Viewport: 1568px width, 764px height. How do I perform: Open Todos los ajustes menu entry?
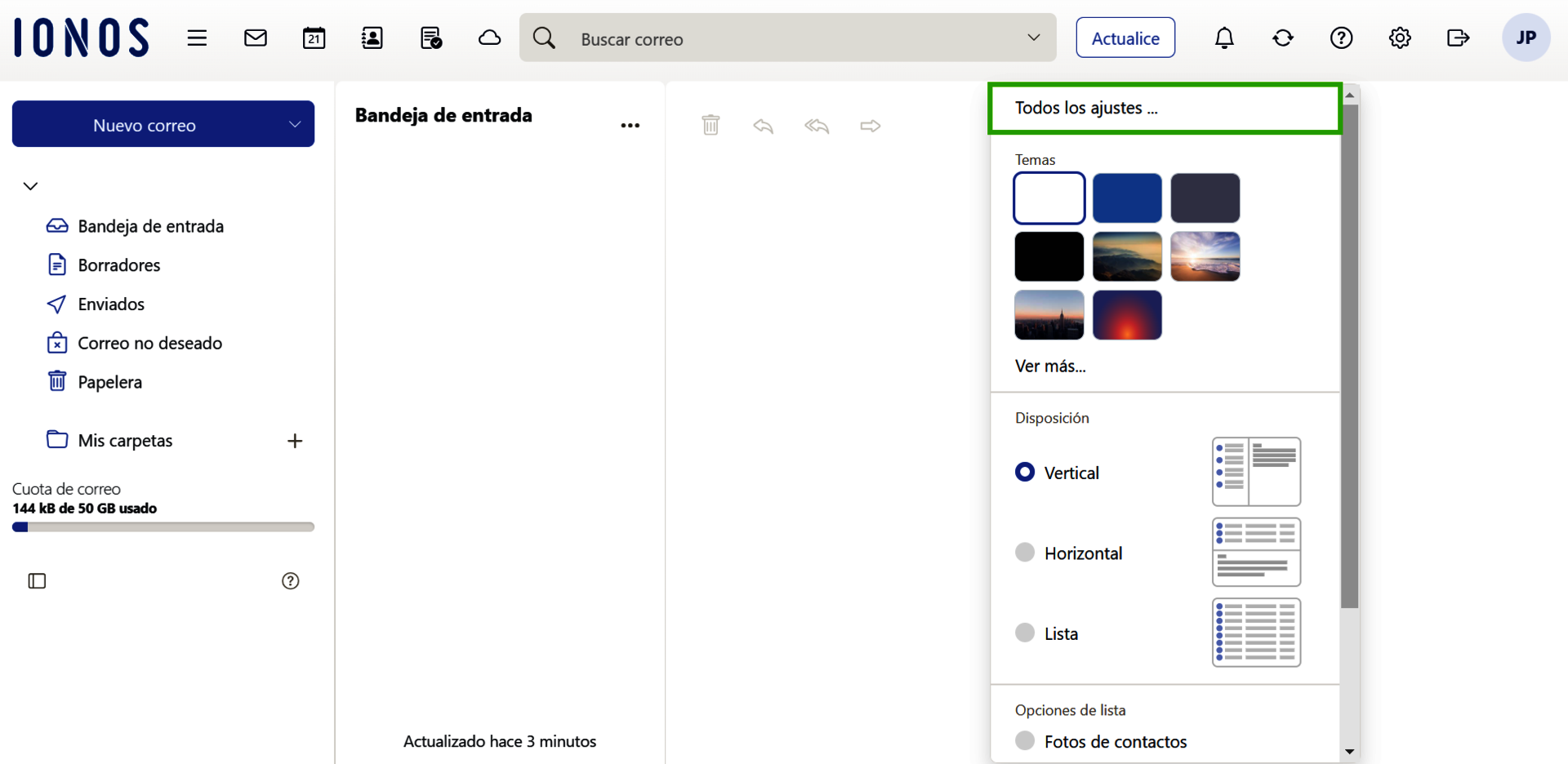(x=1165, y=108)
